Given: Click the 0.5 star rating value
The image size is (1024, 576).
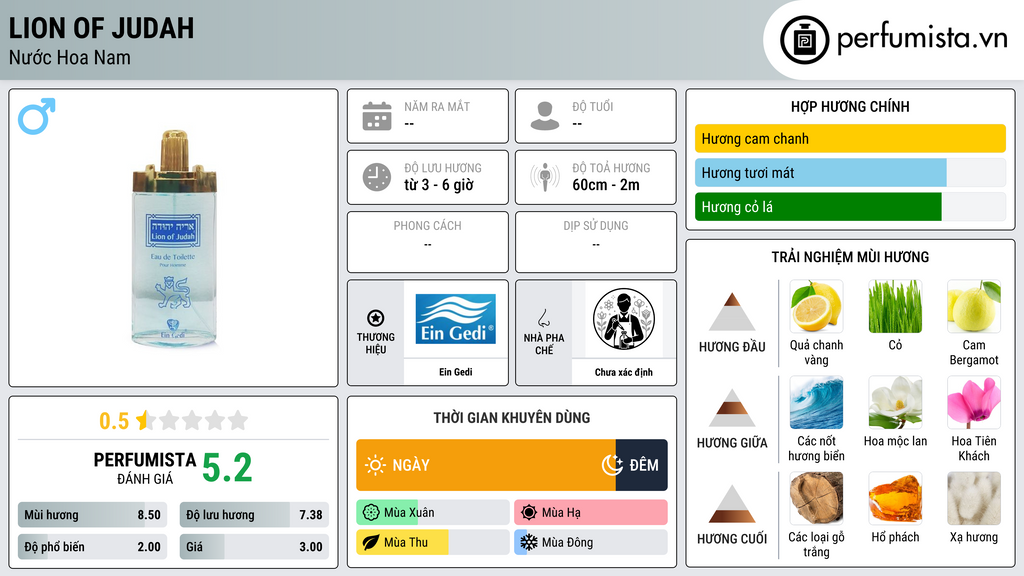Looking at the screenshot, I should pyautogui.click(x=114, y=421).
